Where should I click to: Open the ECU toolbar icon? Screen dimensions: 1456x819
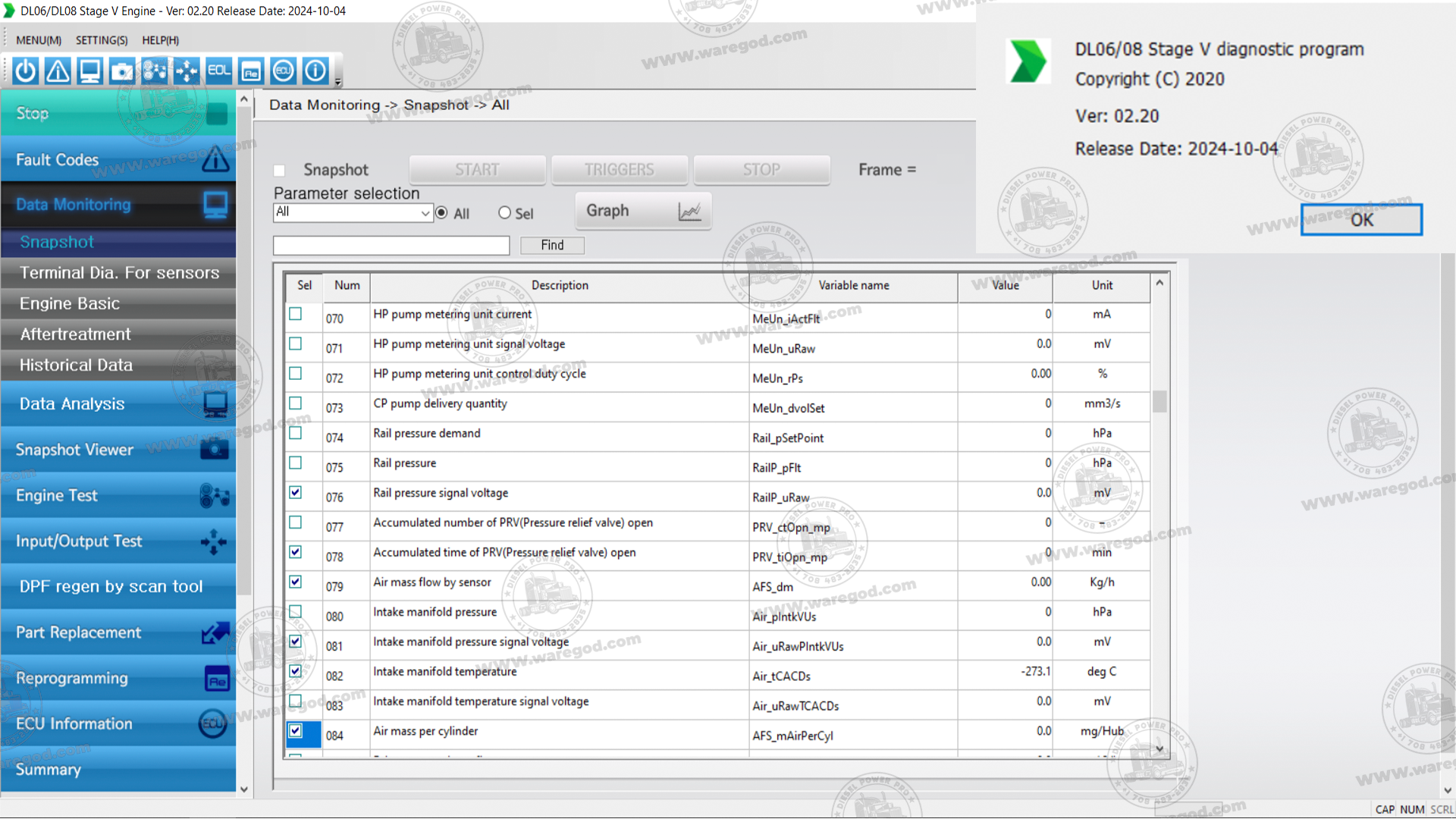point(283,71)
